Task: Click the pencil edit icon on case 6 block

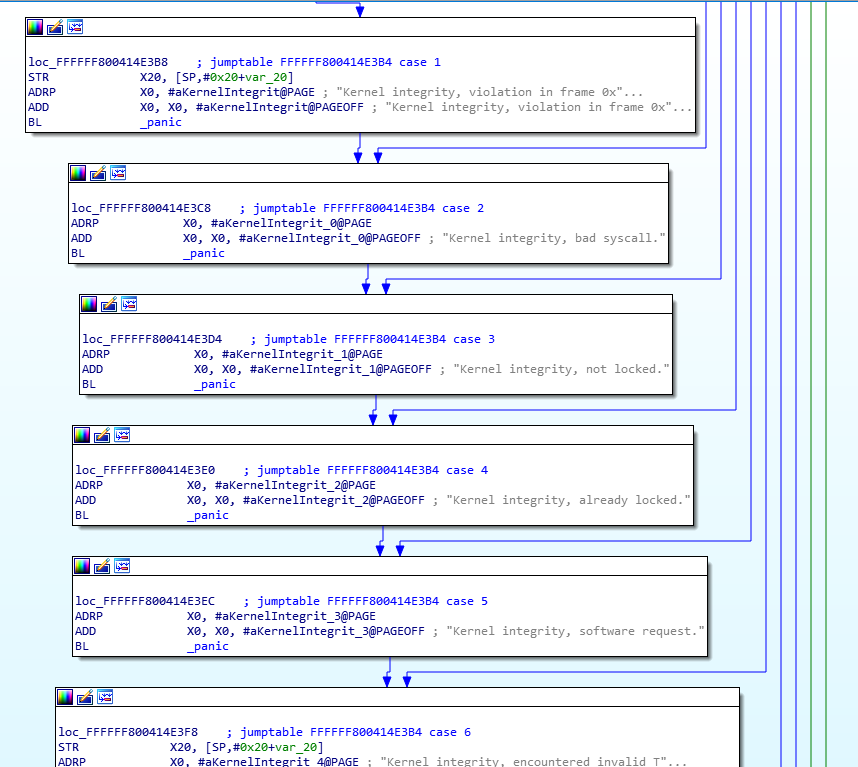Action: pyautogui.click(x=85, y=697)
